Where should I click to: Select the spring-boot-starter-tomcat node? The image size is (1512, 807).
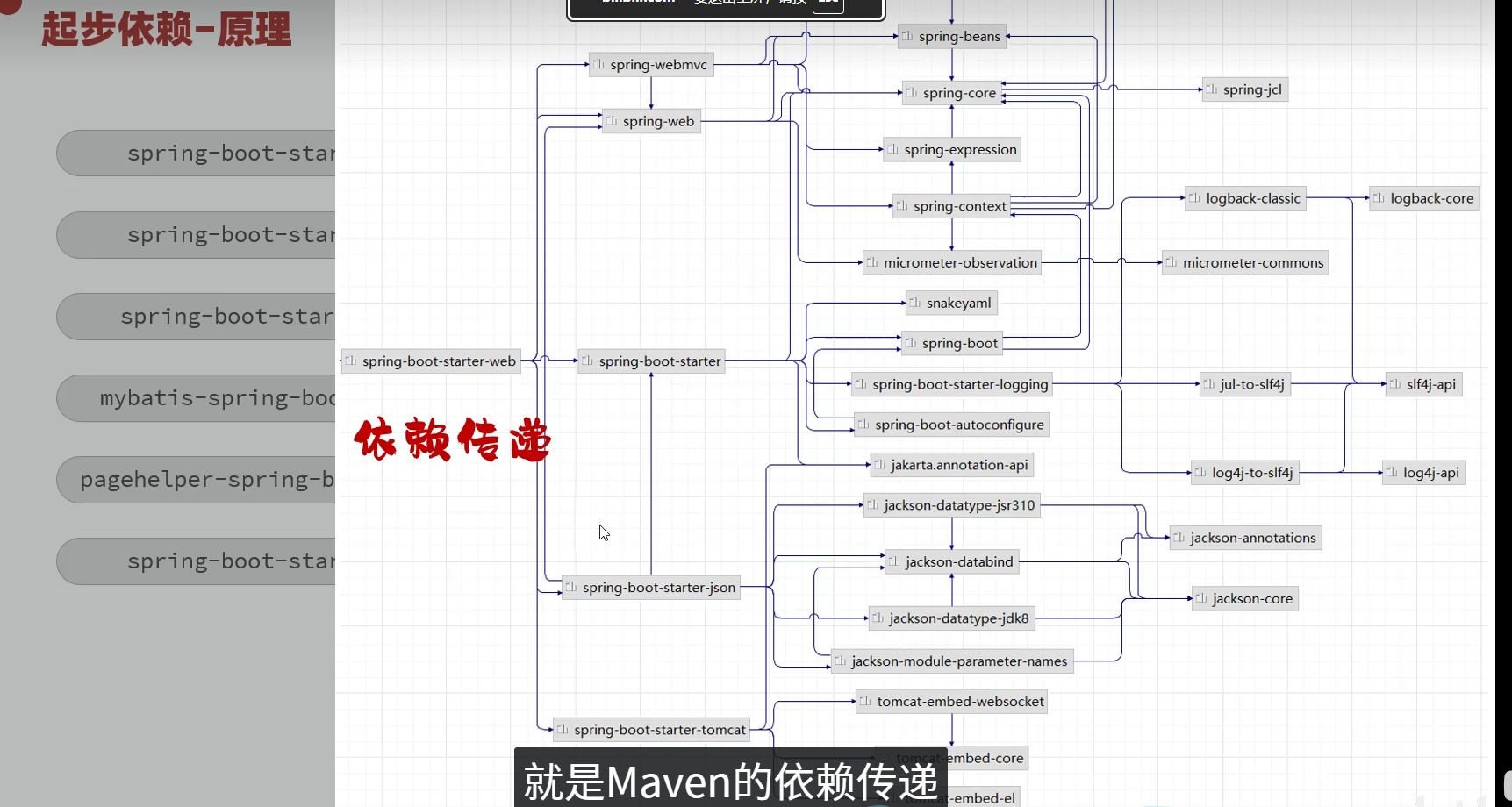pyautogui.click(x=651, y=730)
